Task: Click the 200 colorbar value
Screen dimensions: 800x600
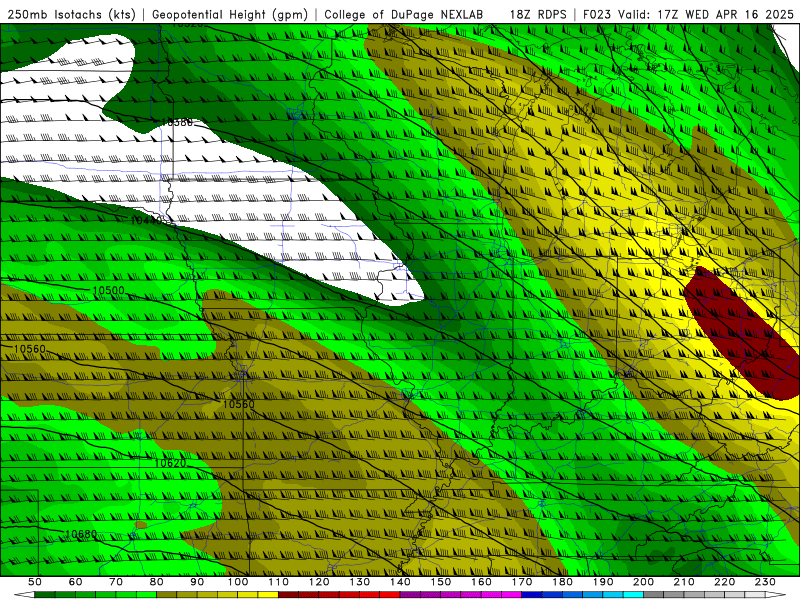Action: 643,582
